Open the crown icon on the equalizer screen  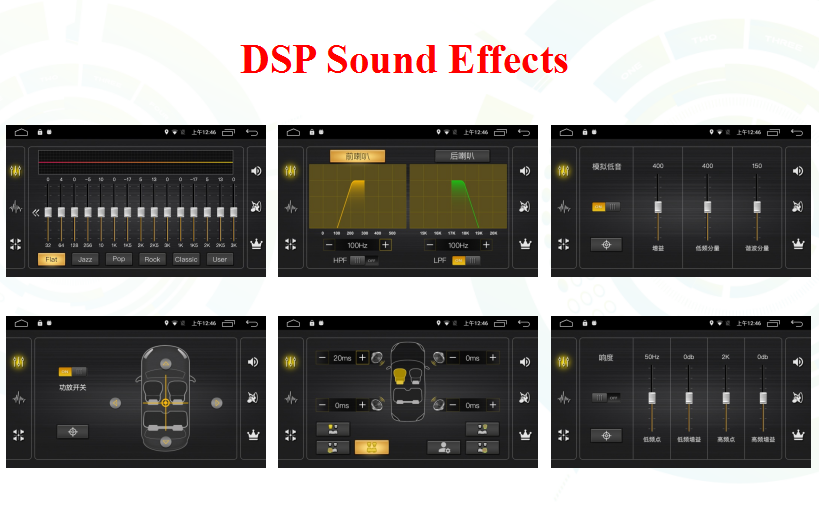256,244
